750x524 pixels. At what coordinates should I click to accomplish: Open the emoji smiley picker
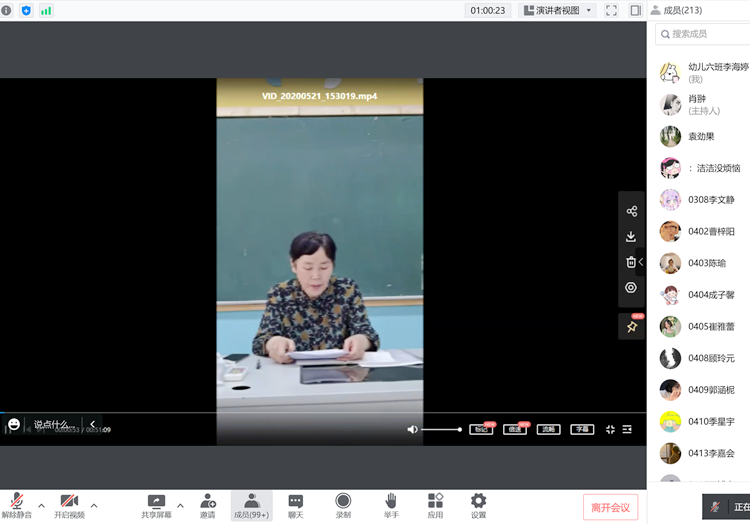[x=14, y=424]
